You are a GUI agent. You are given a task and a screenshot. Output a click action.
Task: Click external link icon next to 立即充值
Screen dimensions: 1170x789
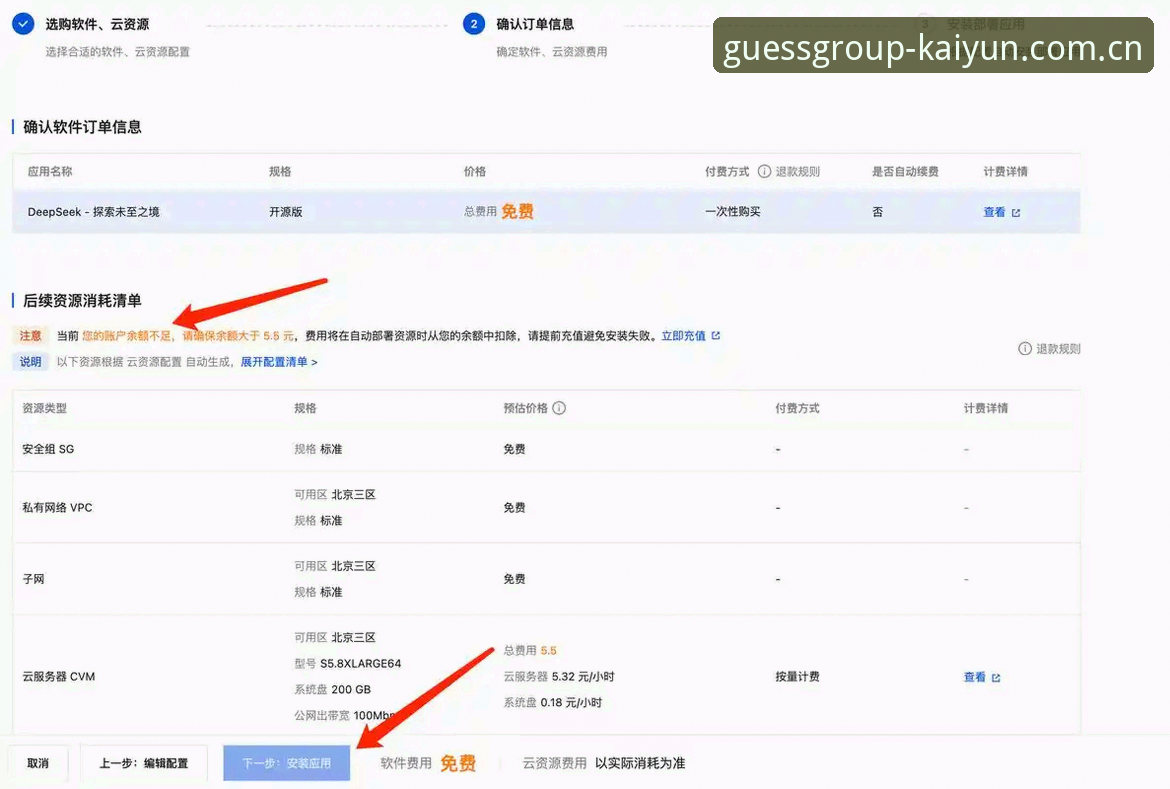click(x=716, y=336)
